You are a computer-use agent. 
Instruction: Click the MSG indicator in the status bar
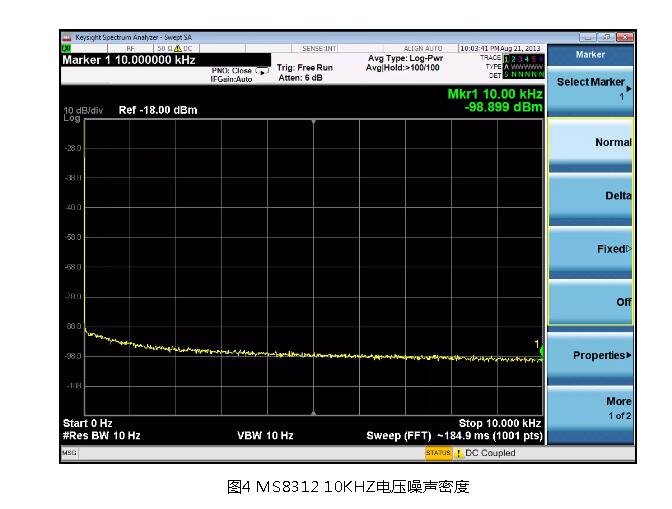click(68, 453)
